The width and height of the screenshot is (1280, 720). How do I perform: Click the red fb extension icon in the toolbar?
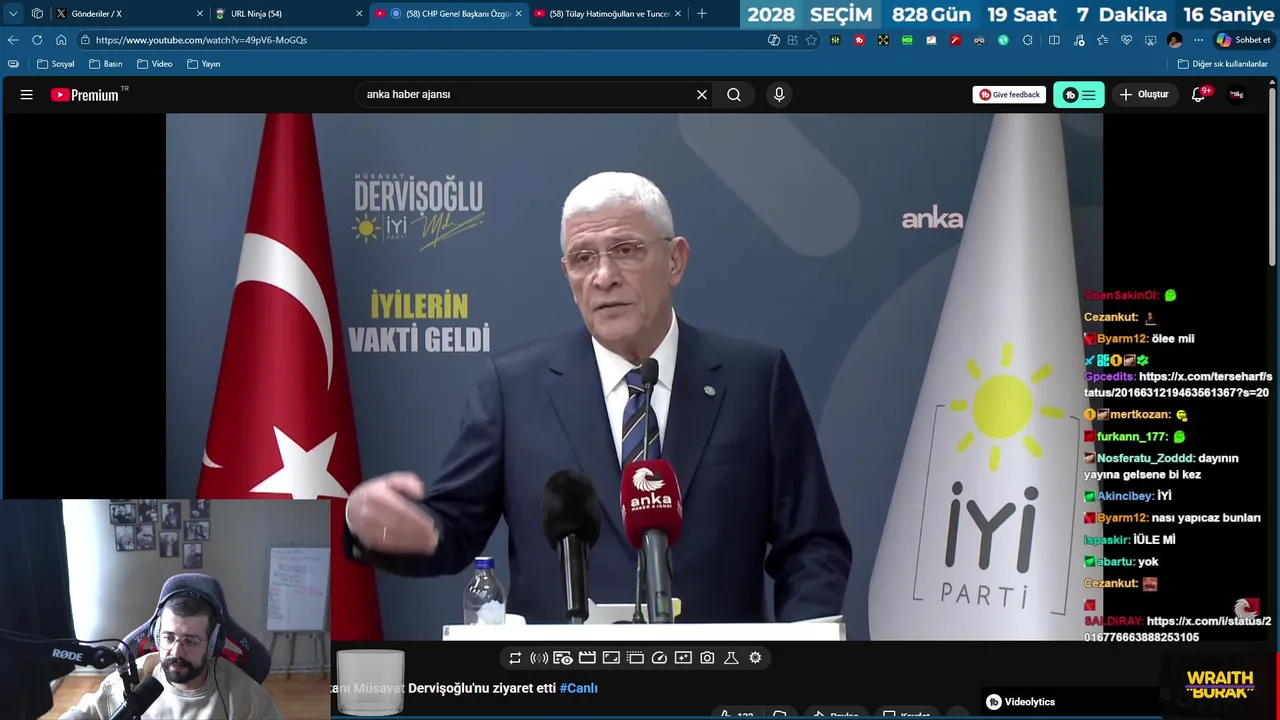tap(859, 40)
